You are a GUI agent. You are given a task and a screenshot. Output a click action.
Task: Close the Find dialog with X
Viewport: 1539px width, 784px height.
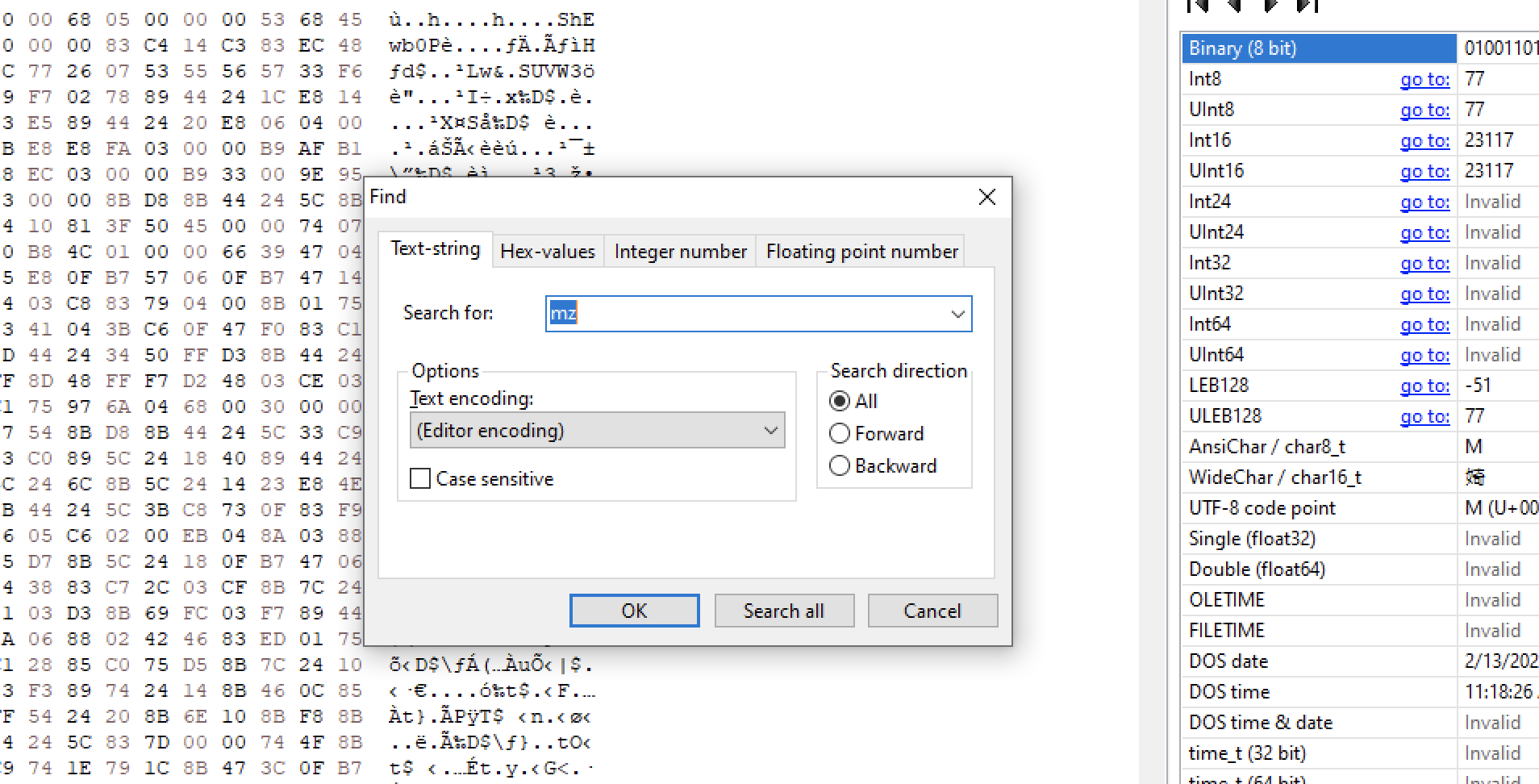pyautogui.click(x=986, y=197)
